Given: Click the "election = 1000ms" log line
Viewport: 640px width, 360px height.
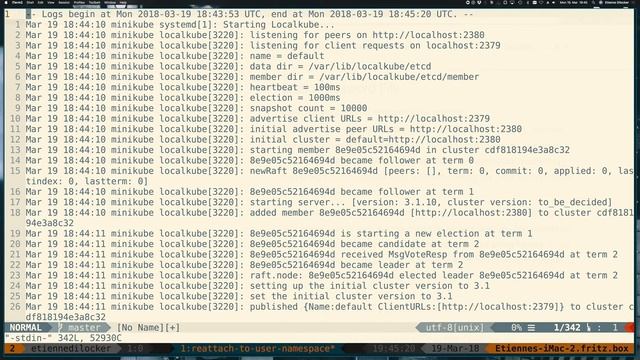Looking at the screenshot, I should (183, 98).
